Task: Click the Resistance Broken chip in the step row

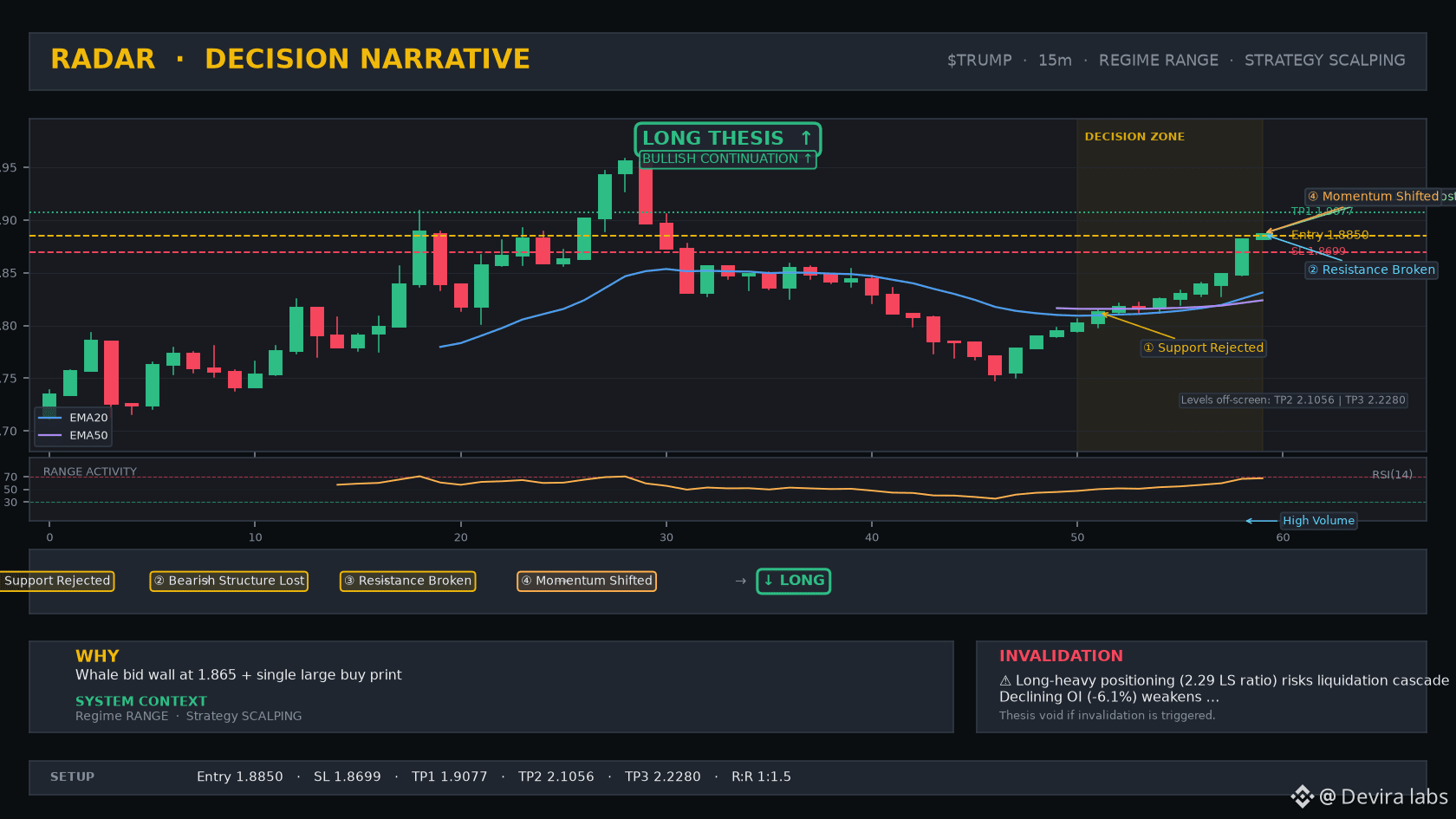Action: coord(407,582)
